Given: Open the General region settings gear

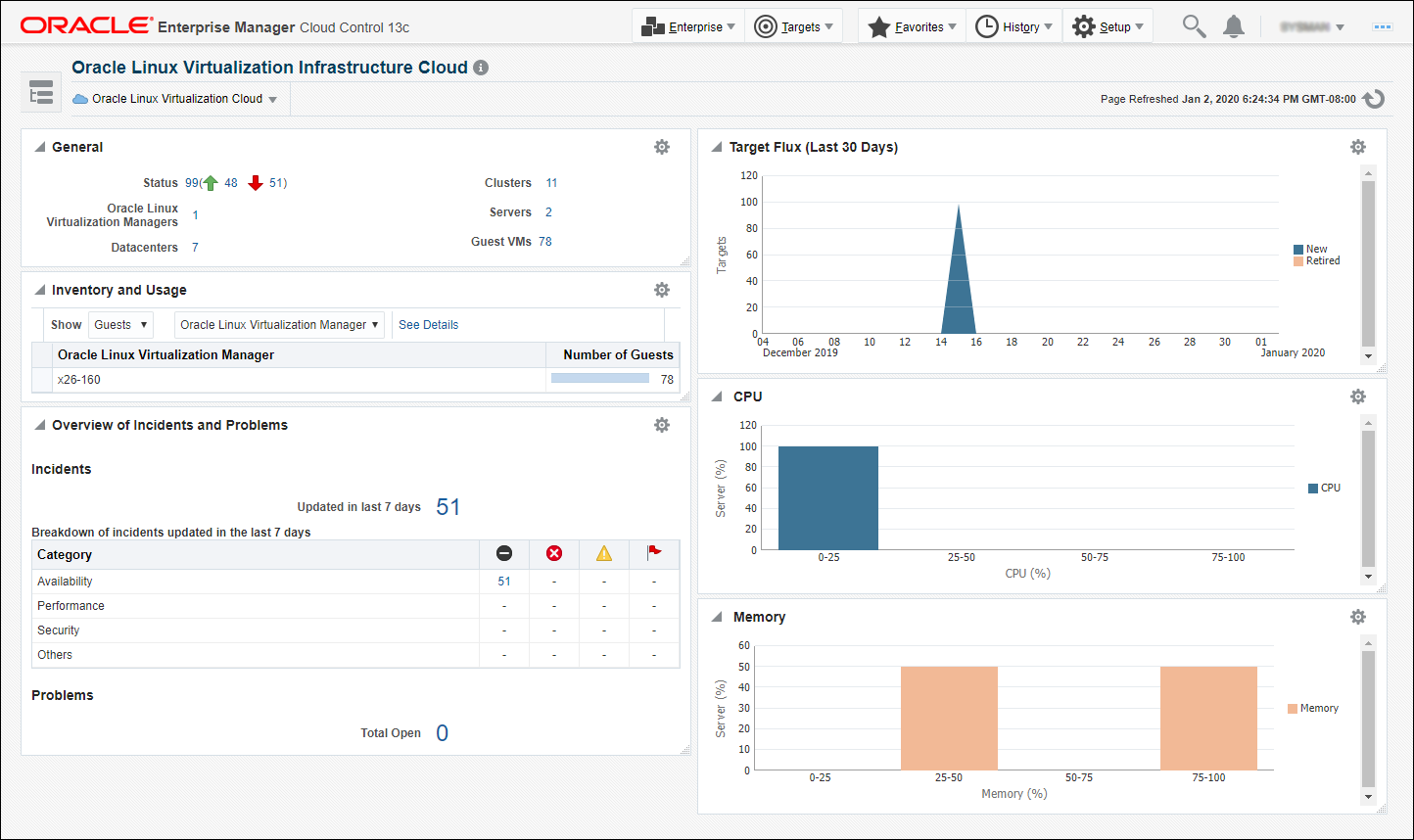Looking at the screenshot, I should [662, 146].
